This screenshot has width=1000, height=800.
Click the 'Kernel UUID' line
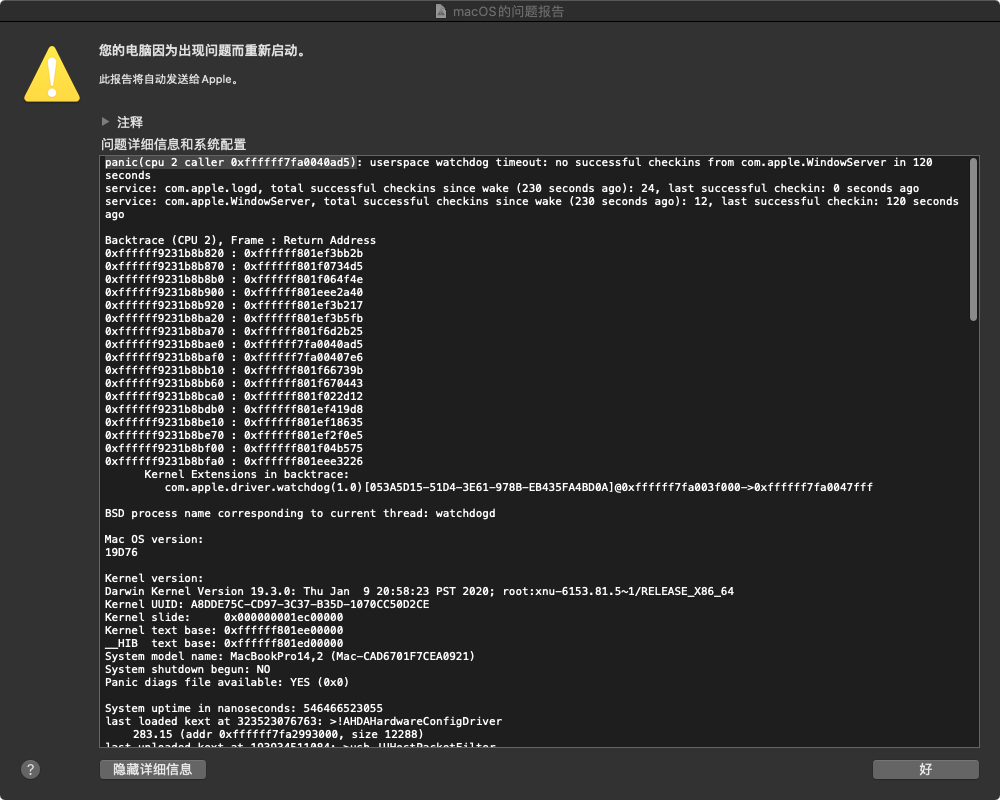click(x=267, y=604)
